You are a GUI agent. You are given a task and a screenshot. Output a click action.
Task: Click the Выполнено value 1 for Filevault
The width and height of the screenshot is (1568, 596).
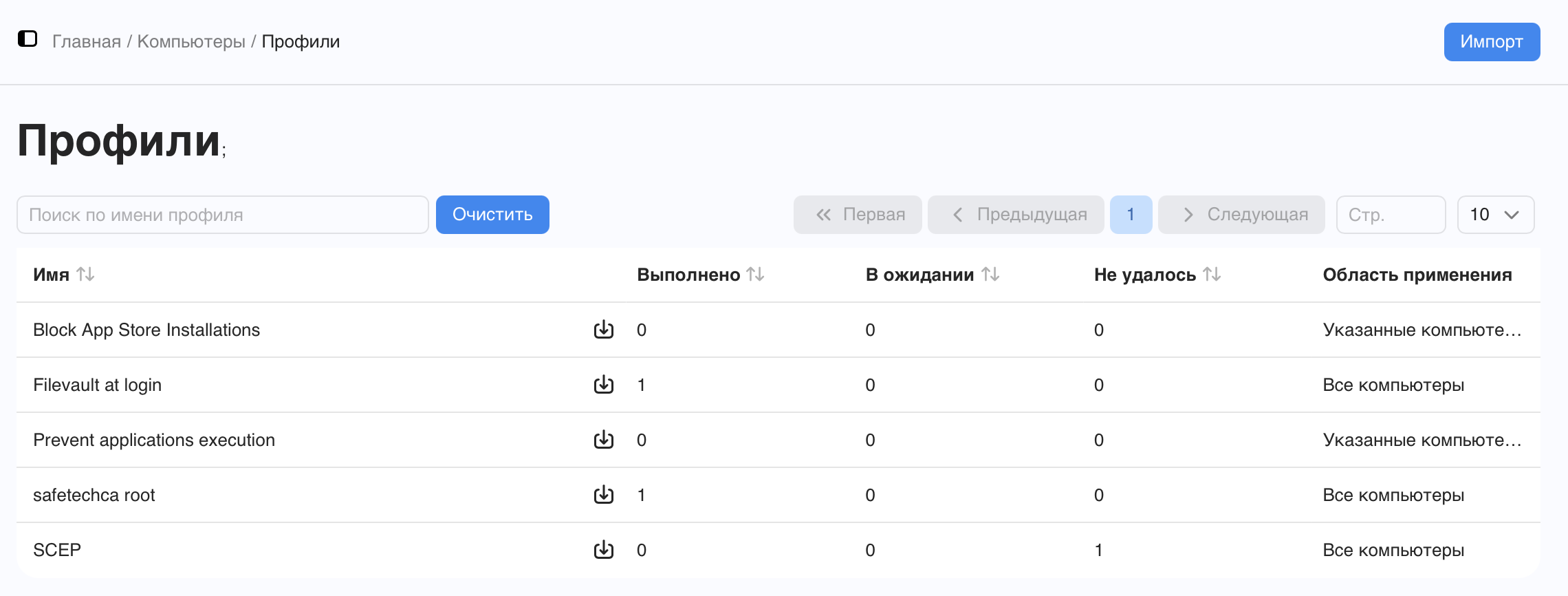click(641, 385)
